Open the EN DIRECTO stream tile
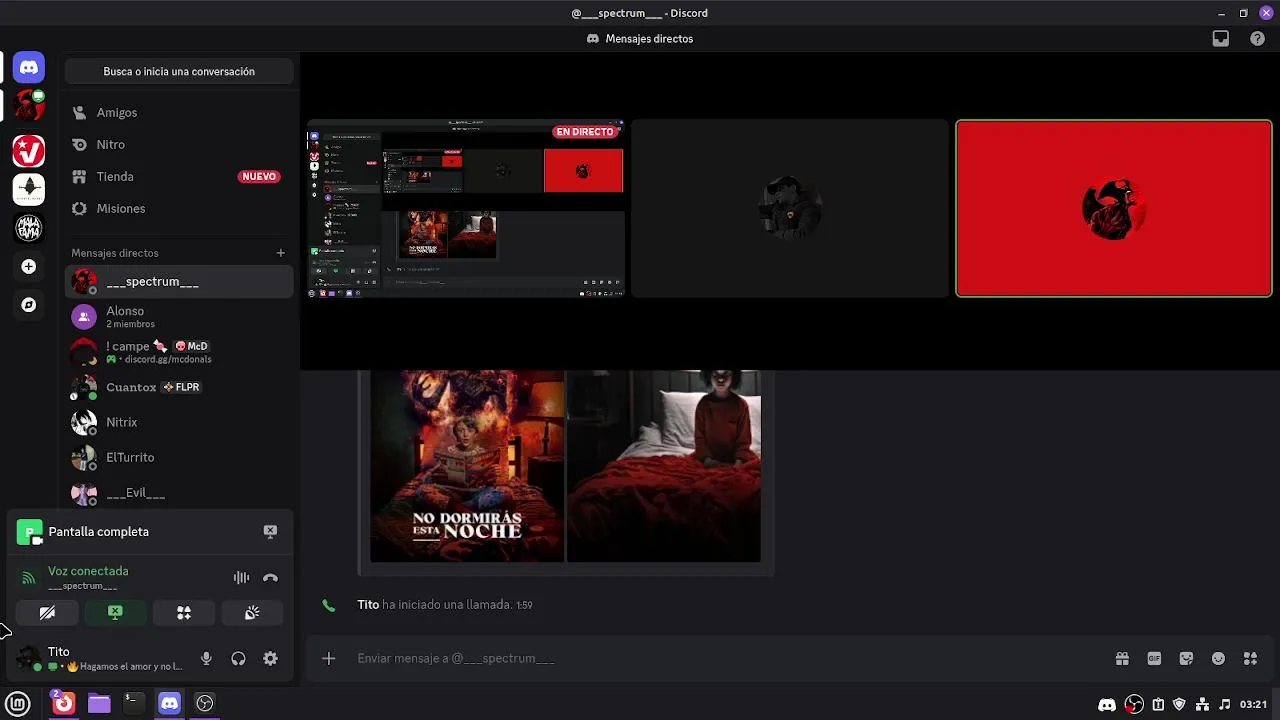This screenshot has height=720, width=1280. [466, 208]
